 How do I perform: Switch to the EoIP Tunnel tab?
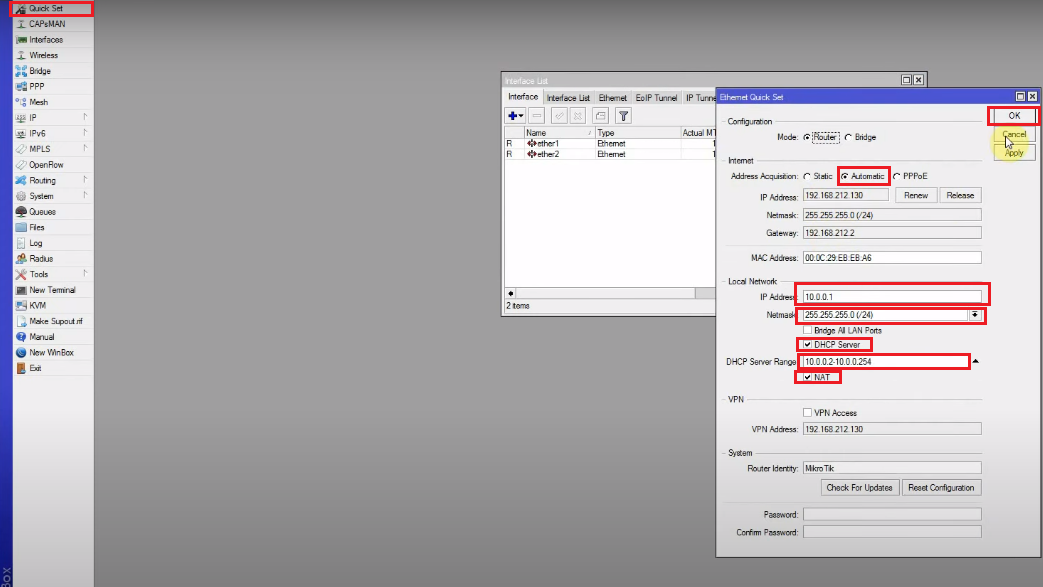point(656,98)
